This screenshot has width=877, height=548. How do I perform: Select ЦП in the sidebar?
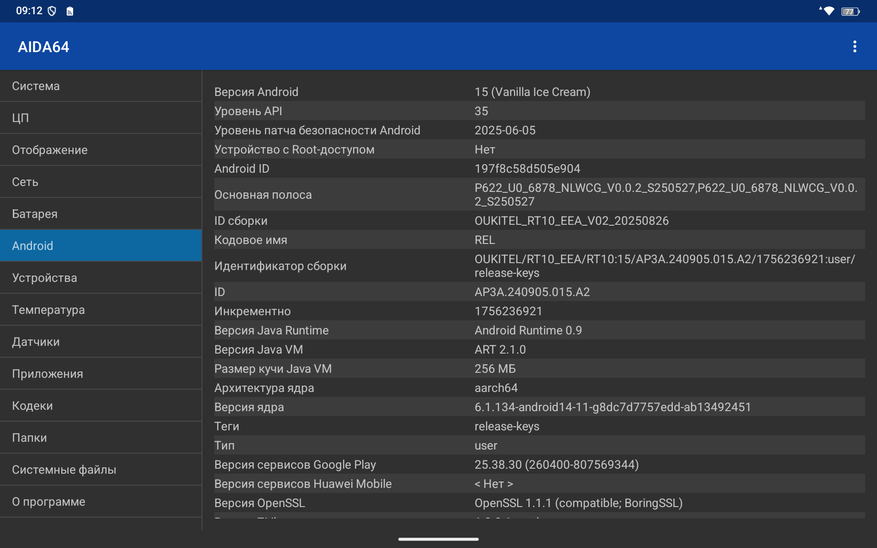click(x=100, y=118)
